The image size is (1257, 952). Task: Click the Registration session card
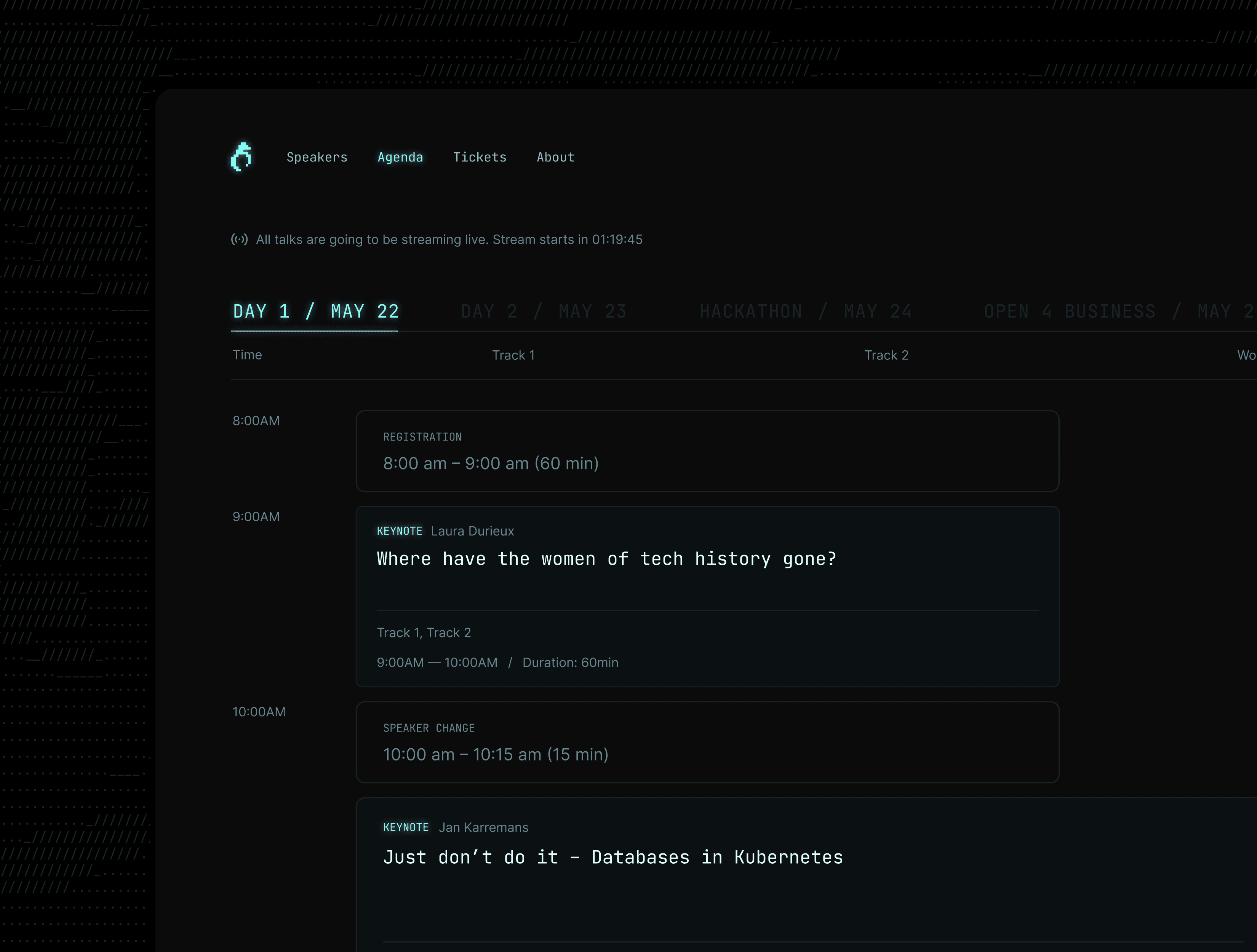(x=707, y=451)
